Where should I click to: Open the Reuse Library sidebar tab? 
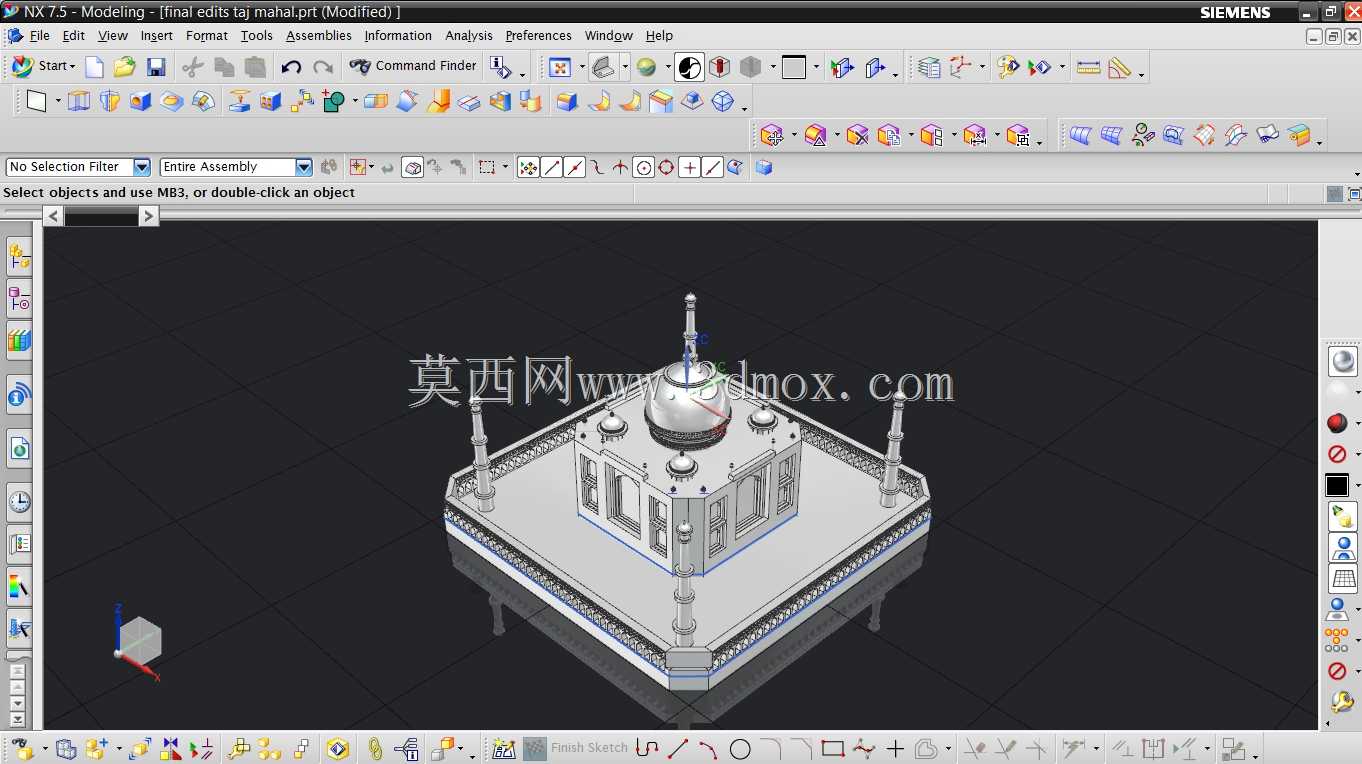(x=19, y=341)
